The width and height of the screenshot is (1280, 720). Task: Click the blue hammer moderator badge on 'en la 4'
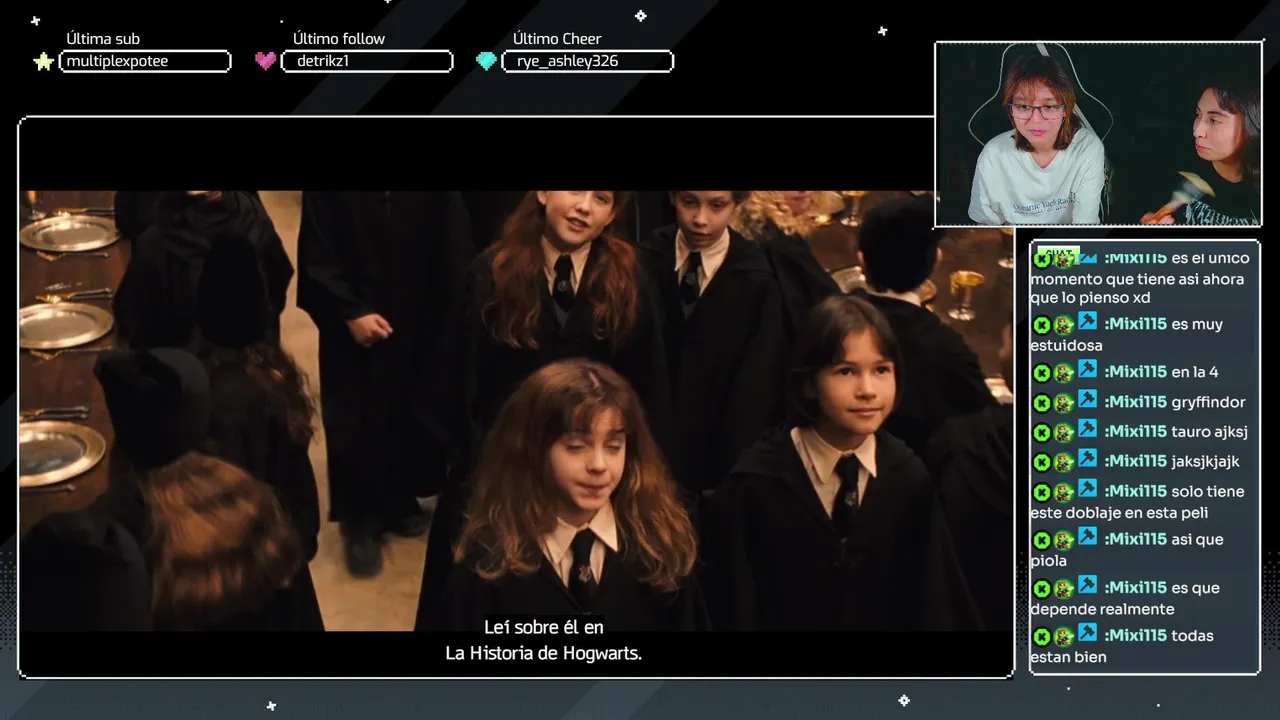pos(1088,370)
